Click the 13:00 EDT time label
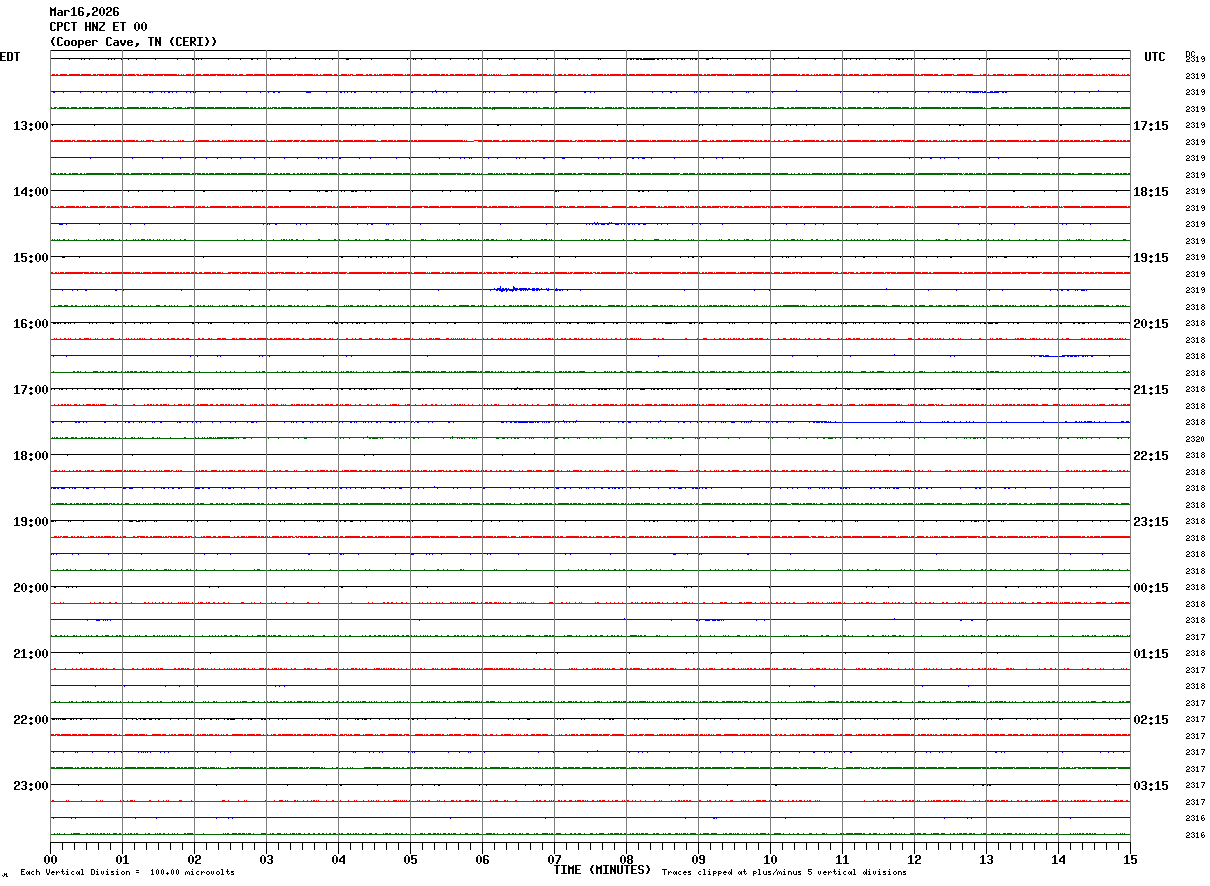 point(30,126)
